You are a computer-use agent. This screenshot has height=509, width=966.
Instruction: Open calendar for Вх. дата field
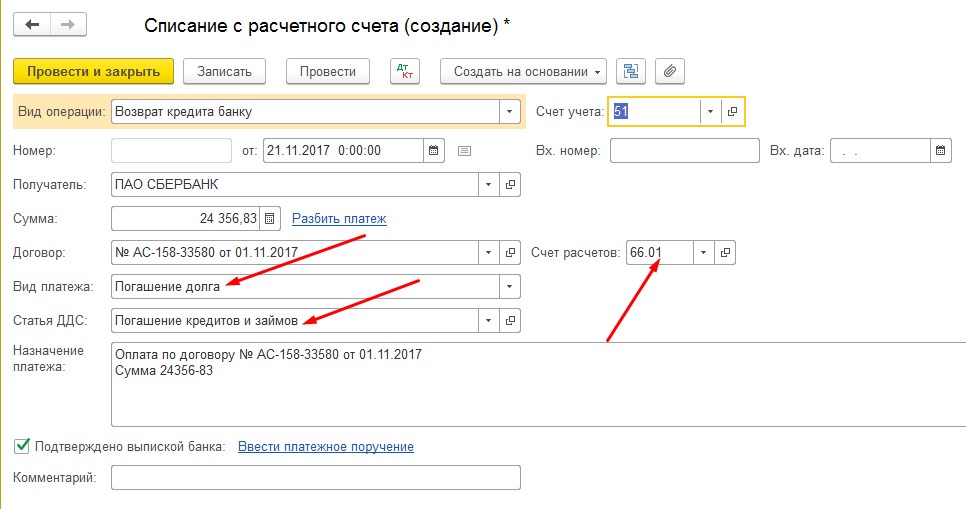point(941,151)
